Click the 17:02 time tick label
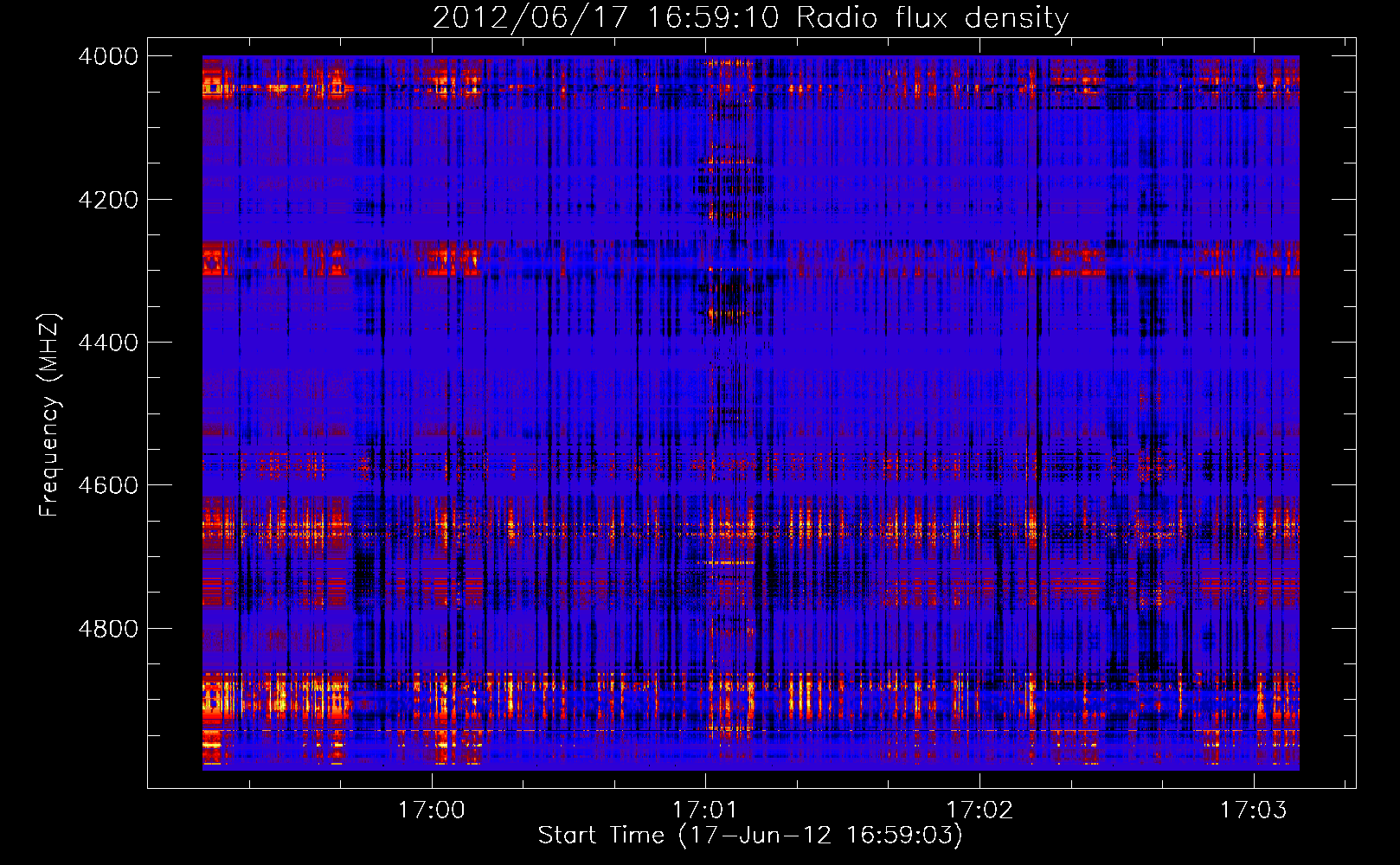 [x=979, y=811]
